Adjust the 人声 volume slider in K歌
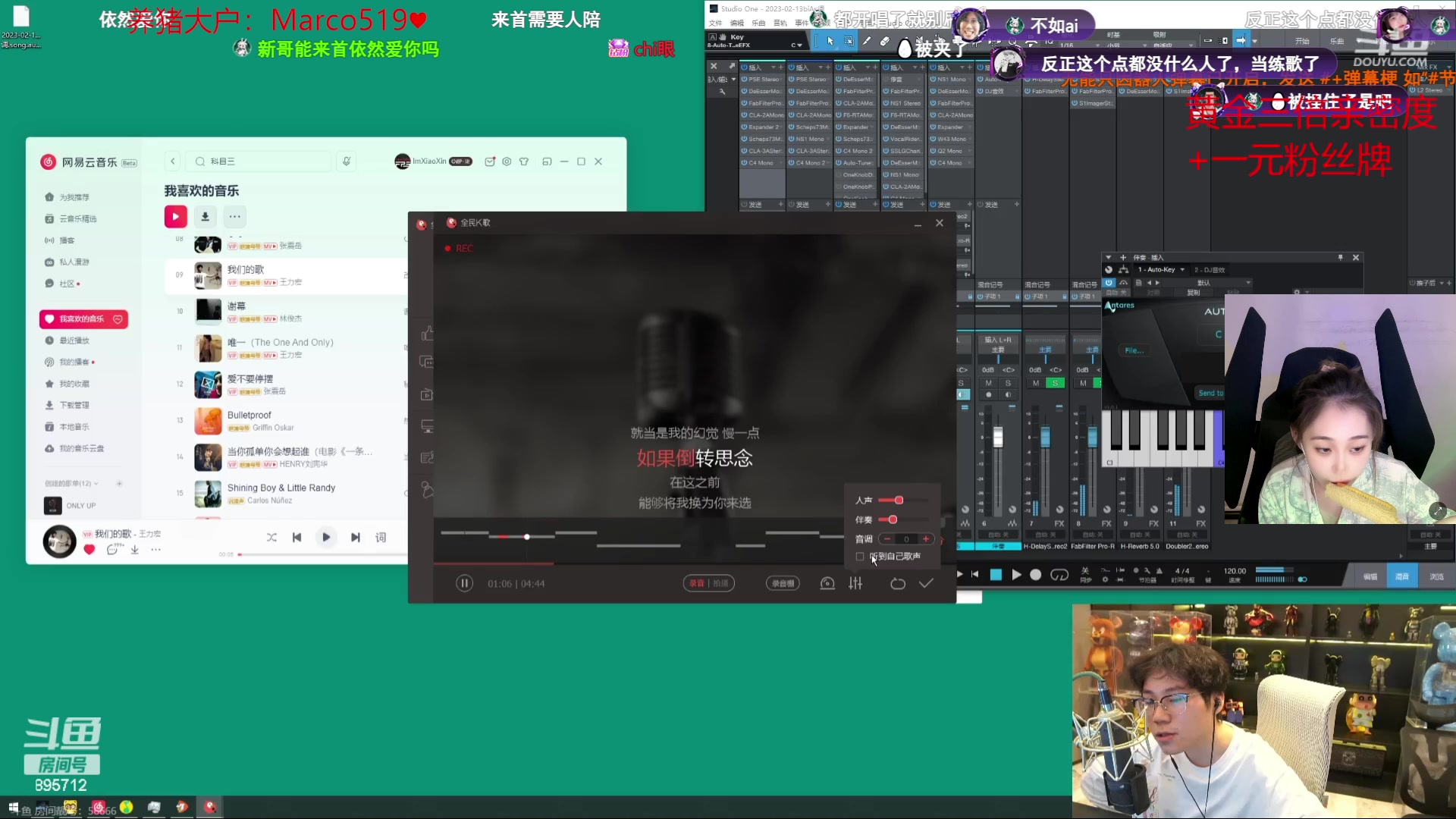The image size is (1456, 819). [x=899, y=500]
